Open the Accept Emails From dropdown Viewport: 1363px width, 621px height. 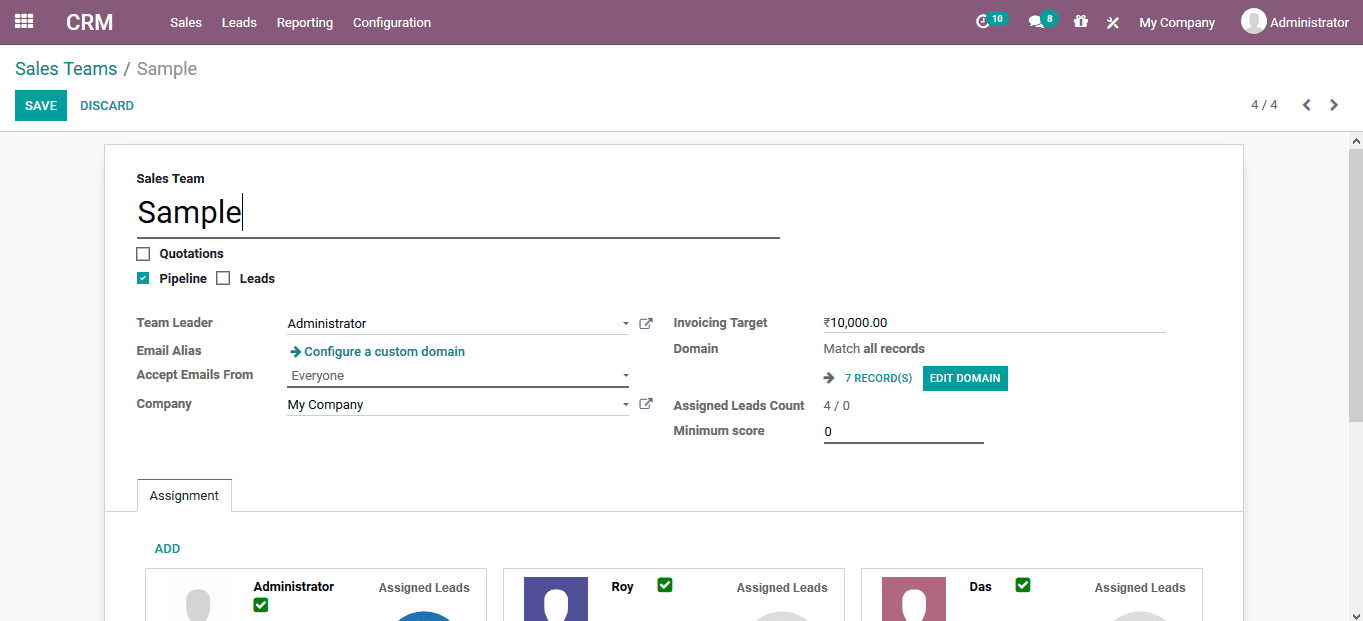[x=626, y=375]
